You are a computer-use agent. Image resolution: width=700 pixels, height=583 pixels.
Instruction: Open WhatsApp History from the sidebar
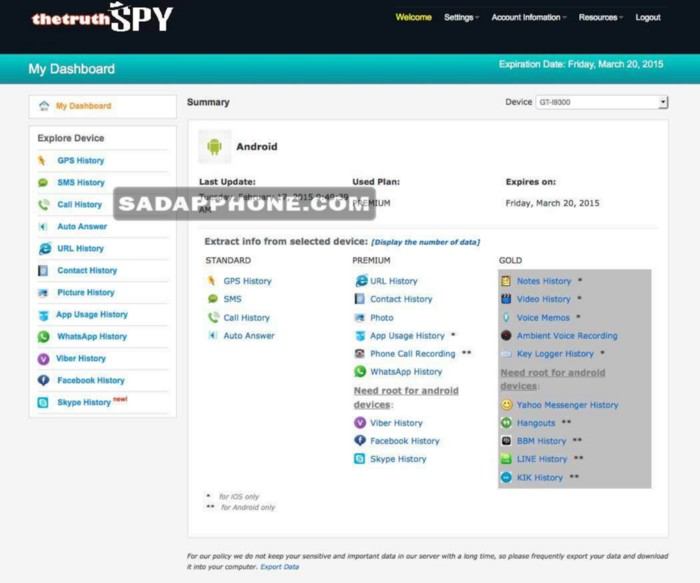92,337
